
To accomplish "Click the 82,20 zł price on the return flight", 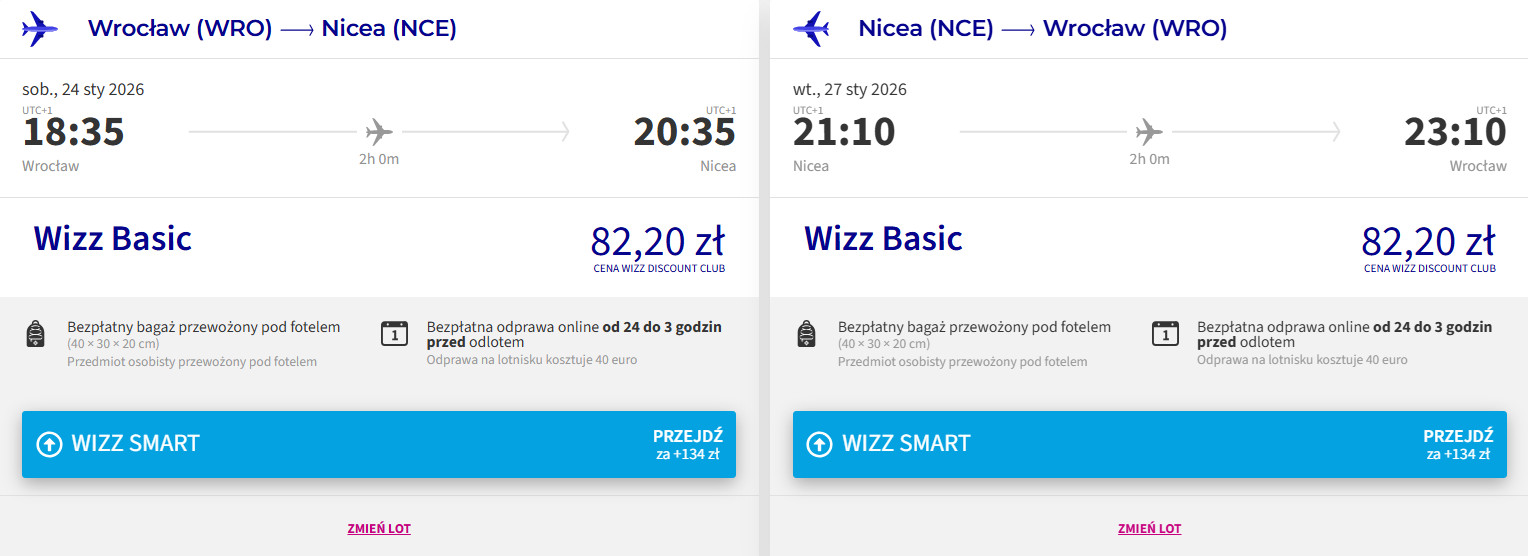I will pyautogui.click(x=1428, y=242).
